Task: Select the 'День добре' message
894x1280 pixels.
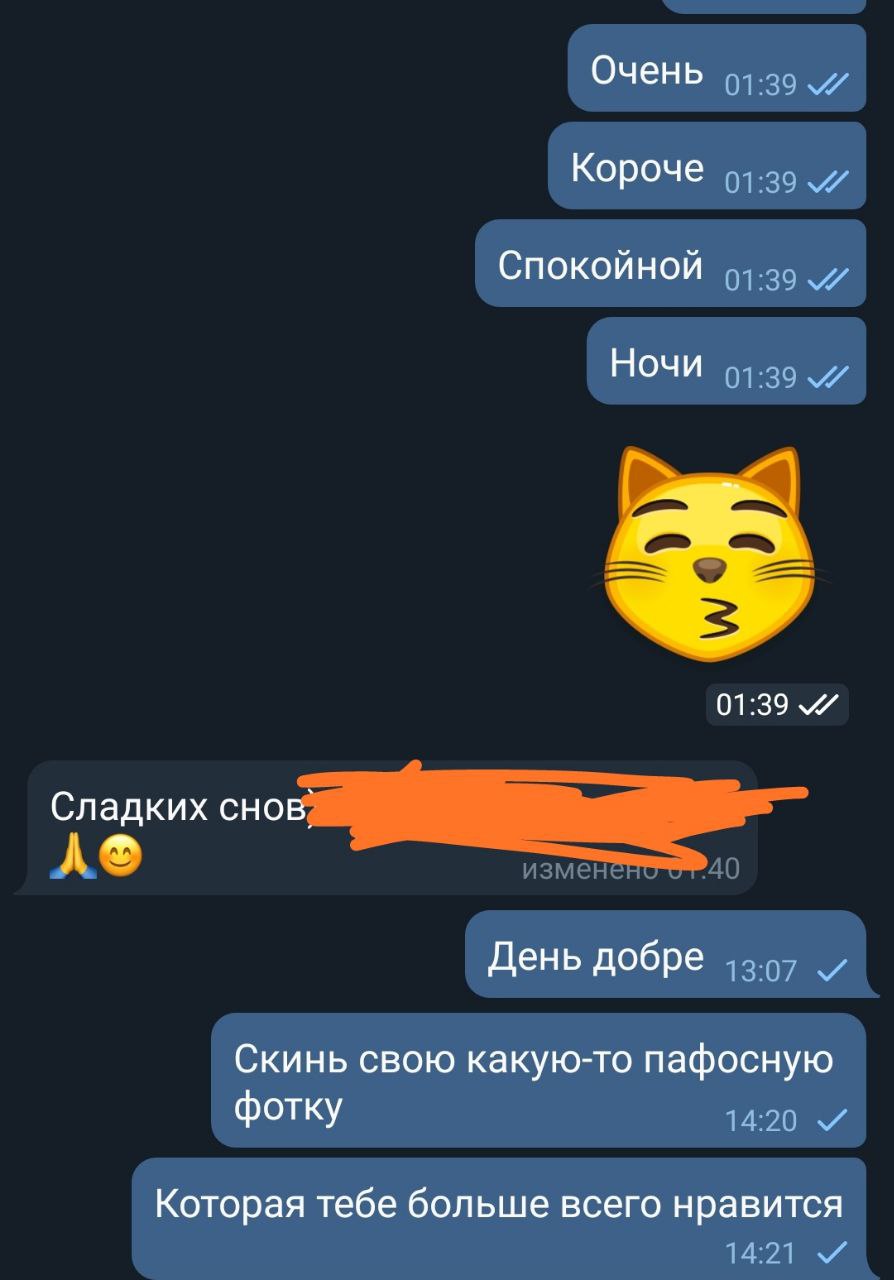Action: (666, 953)
